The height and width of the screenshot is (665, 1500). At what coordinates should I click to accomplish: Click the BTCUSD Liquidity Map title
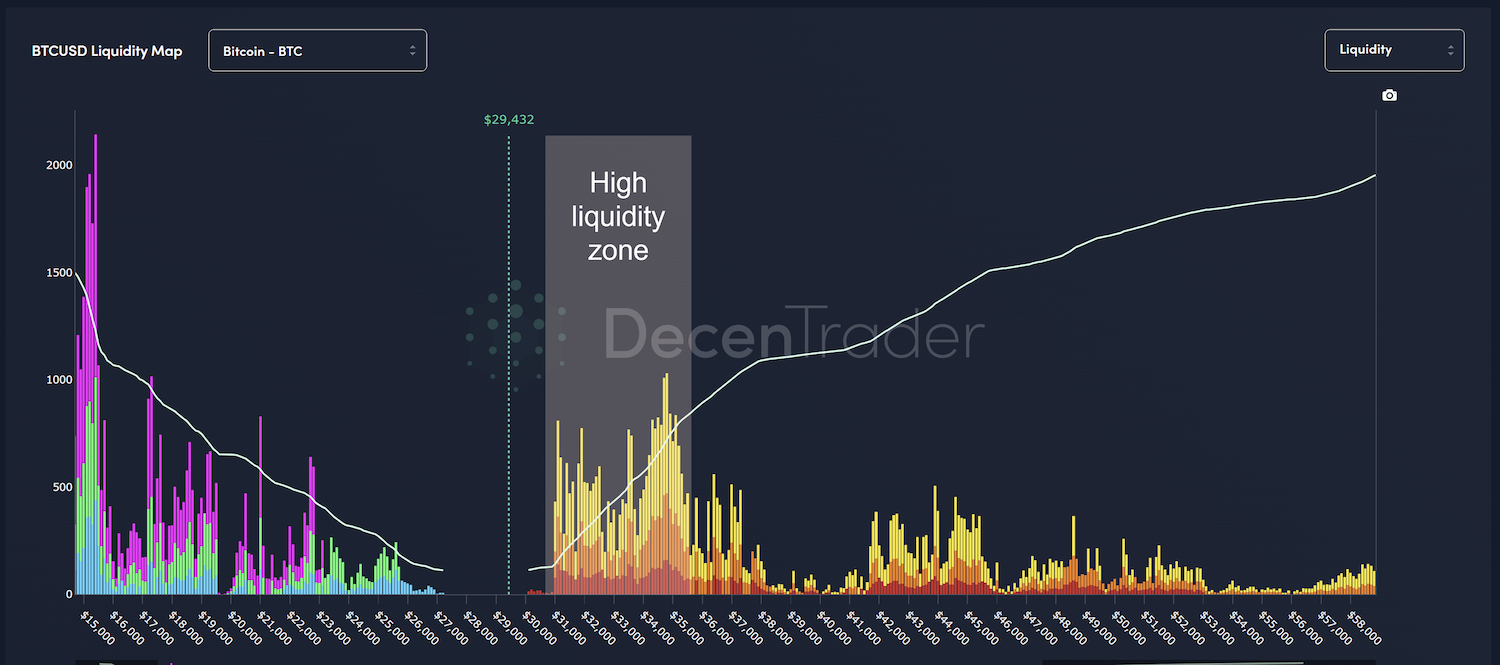coord(107,51)
